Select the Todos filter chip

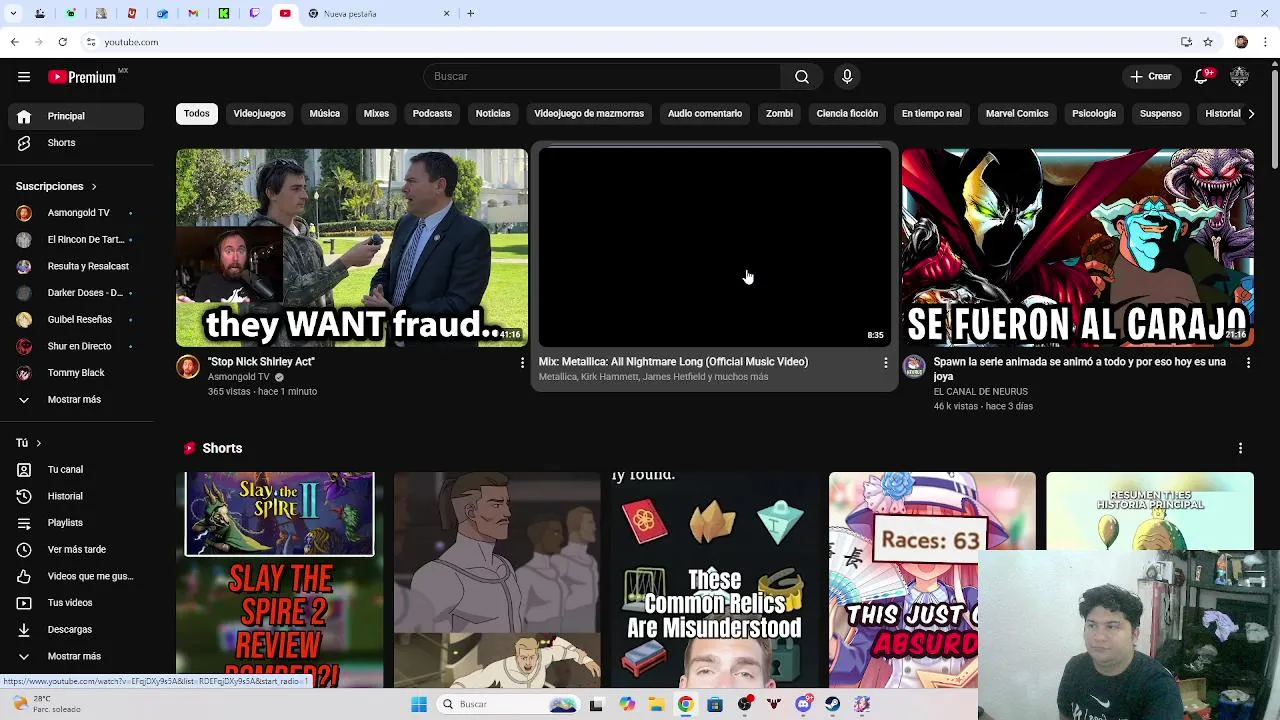point(196,114)
